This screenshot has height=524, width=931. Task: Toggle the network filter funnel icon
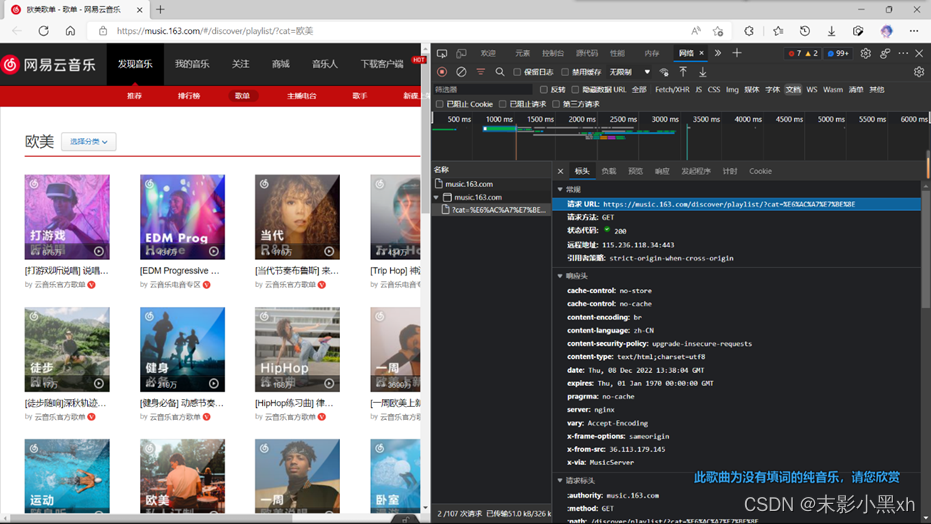point(481,72)
